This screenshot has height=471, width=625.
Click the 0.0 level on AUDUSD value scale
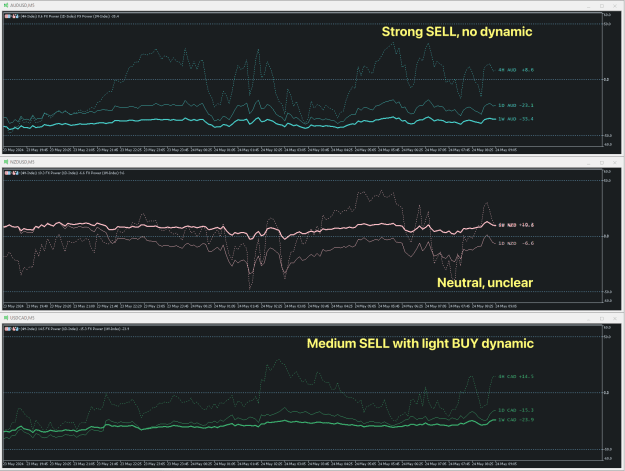(606, 79)
